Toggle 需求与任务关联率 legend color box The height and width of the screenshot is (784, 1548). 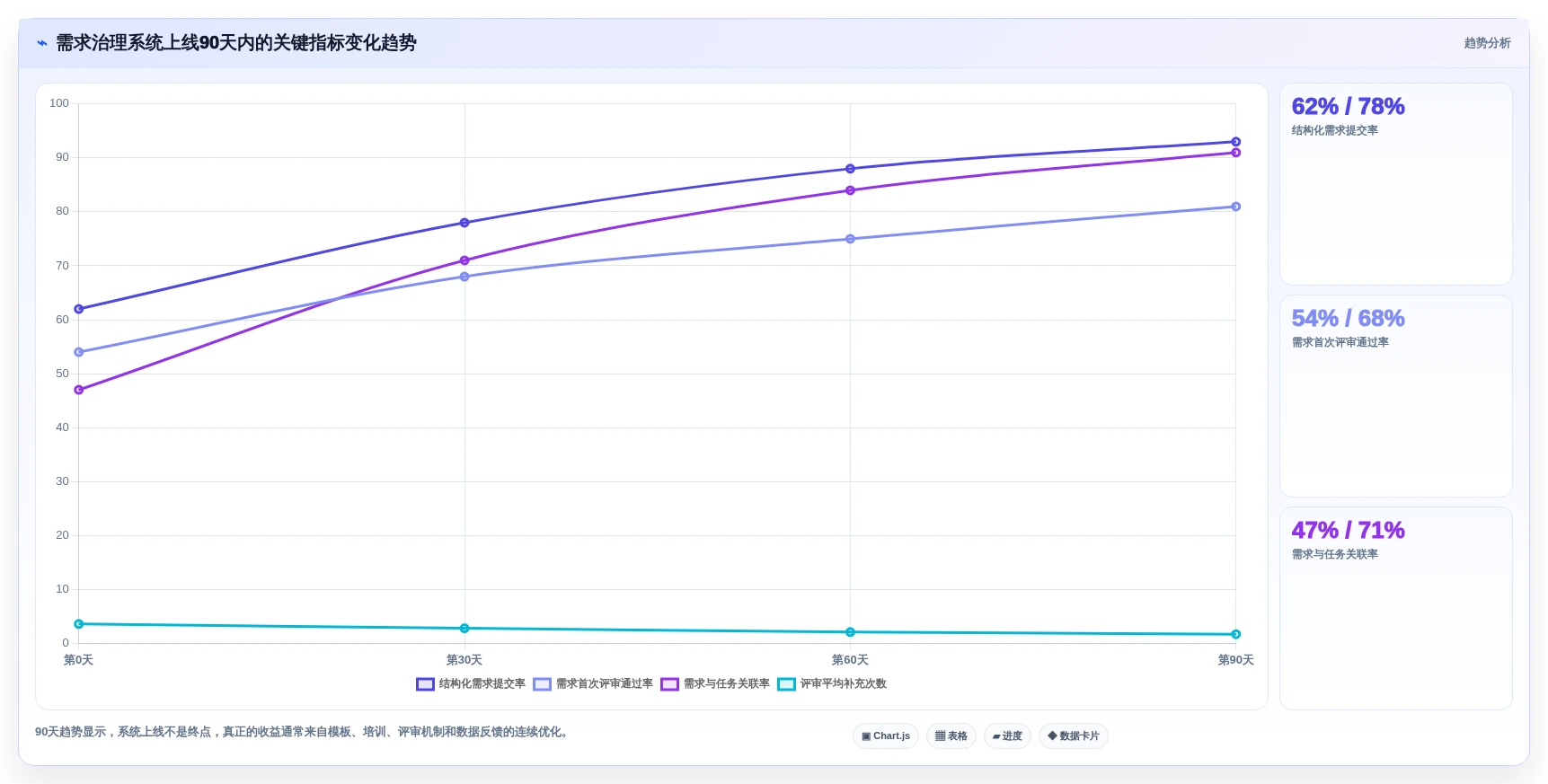669,684
